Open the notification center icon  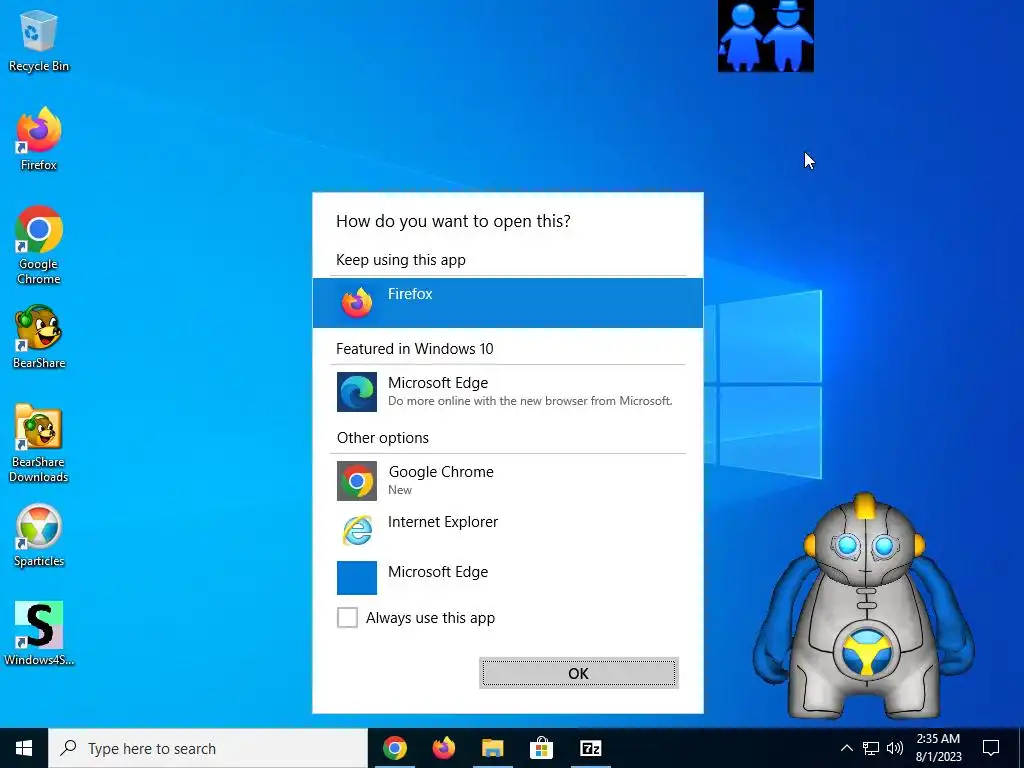(x=991, y=748)
